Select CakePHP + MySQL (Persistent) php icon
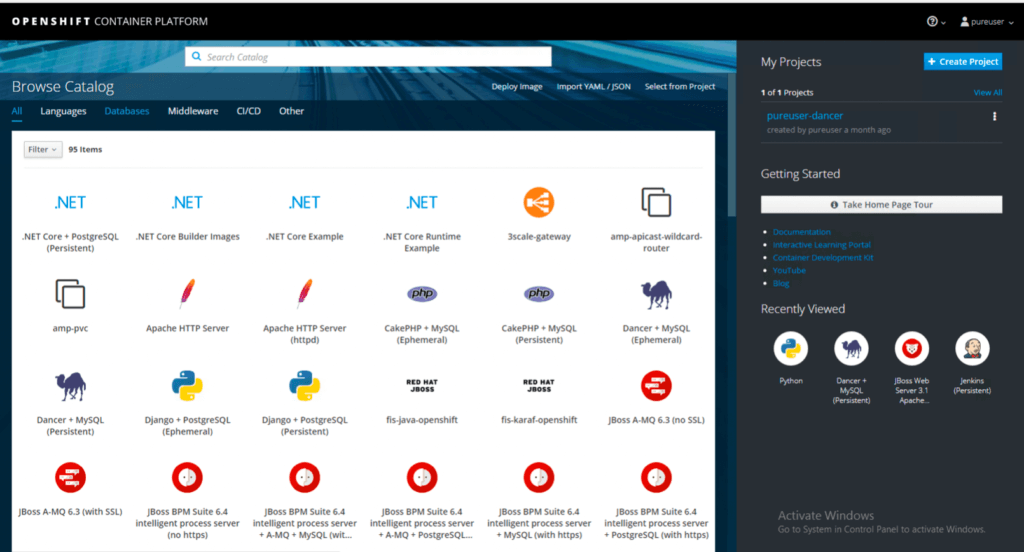This screenshot has width=1024, height=552. click(539, 294)
